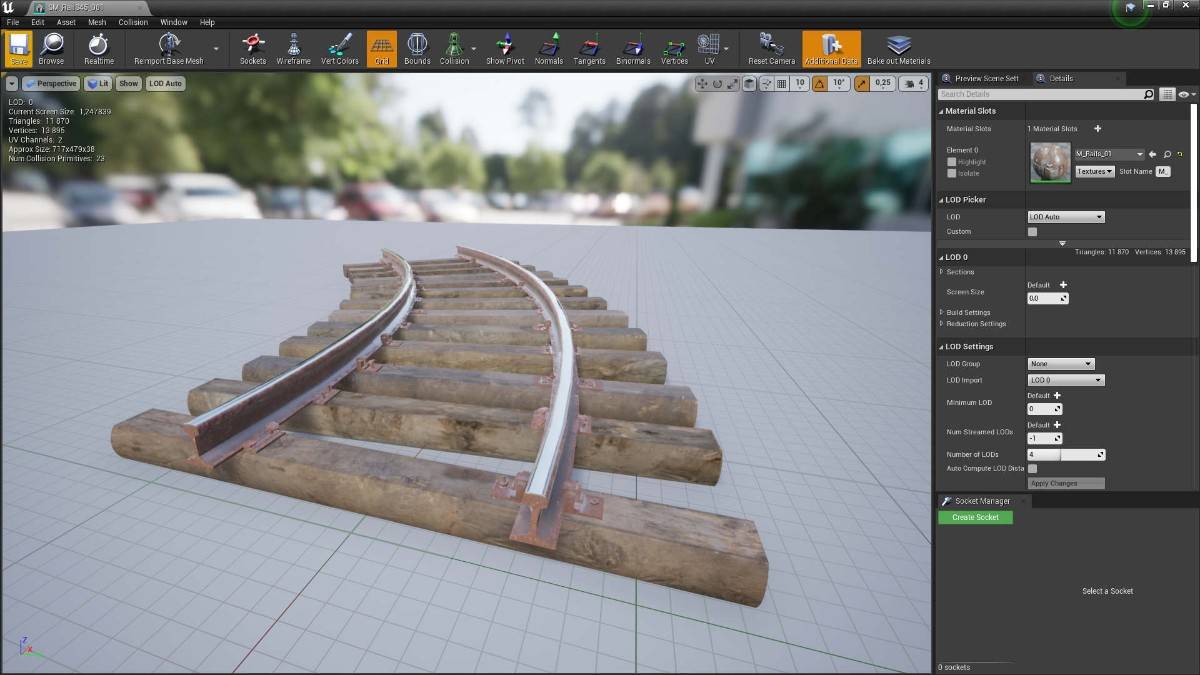Screen dimensions: 1200x675
Task: Adjust the Number of LODs slider
Action: [1066, 455]
